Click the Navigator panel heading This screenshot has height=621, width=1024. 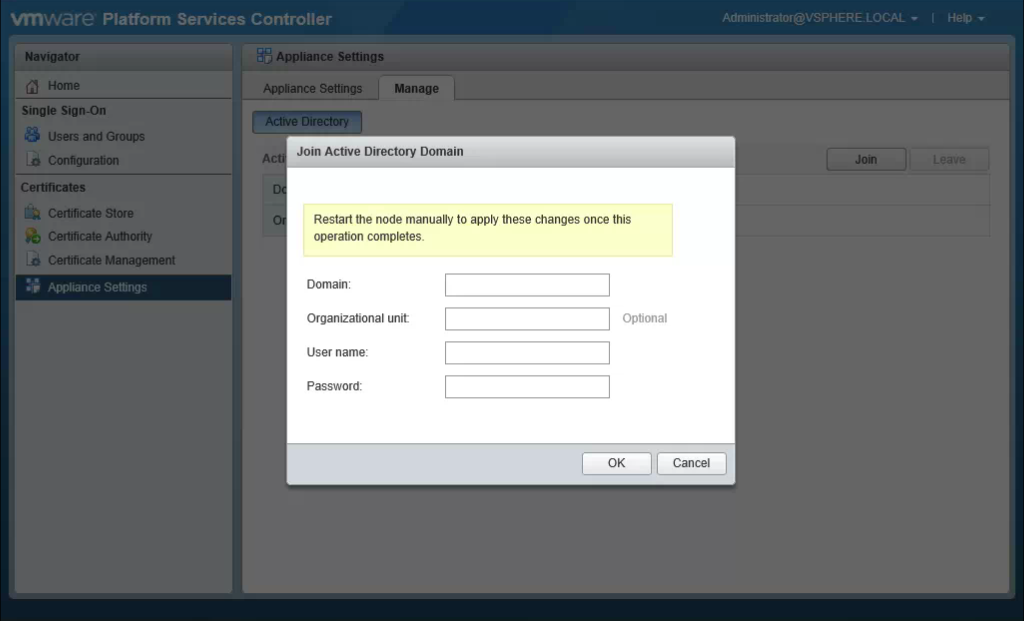(52, 57)
